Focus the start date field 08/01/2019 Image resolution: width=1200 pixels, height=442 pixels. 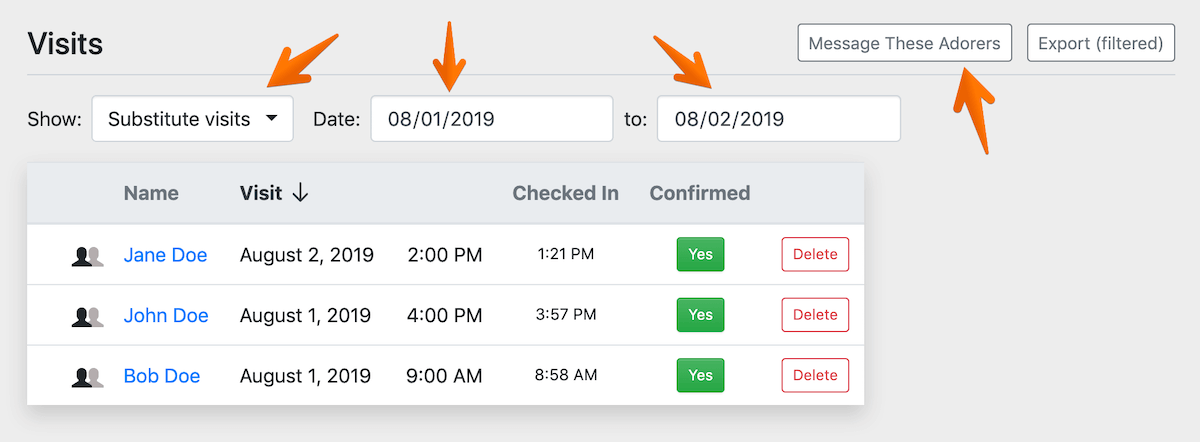491,119
